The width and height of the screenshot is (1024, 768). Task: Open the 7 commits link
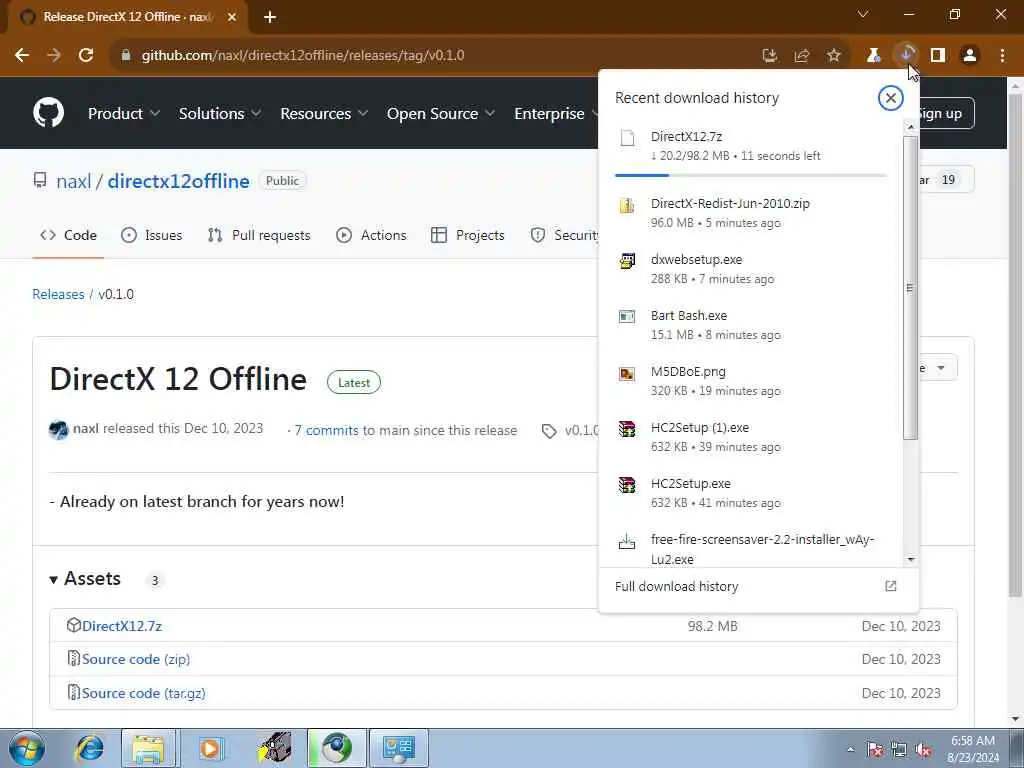(x=326, y=430)
